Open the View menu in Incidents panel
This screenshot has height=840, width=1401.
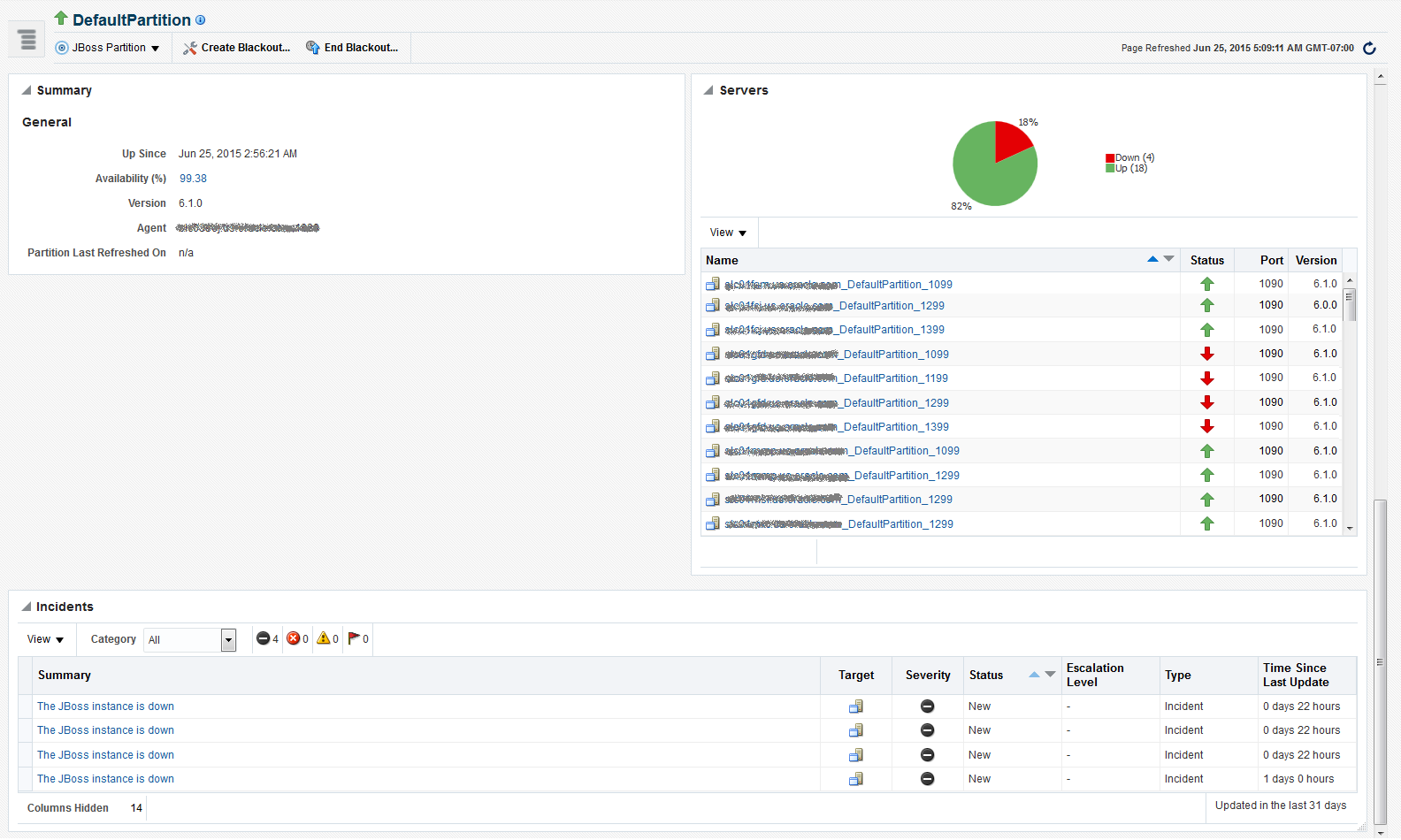point(45,639)
